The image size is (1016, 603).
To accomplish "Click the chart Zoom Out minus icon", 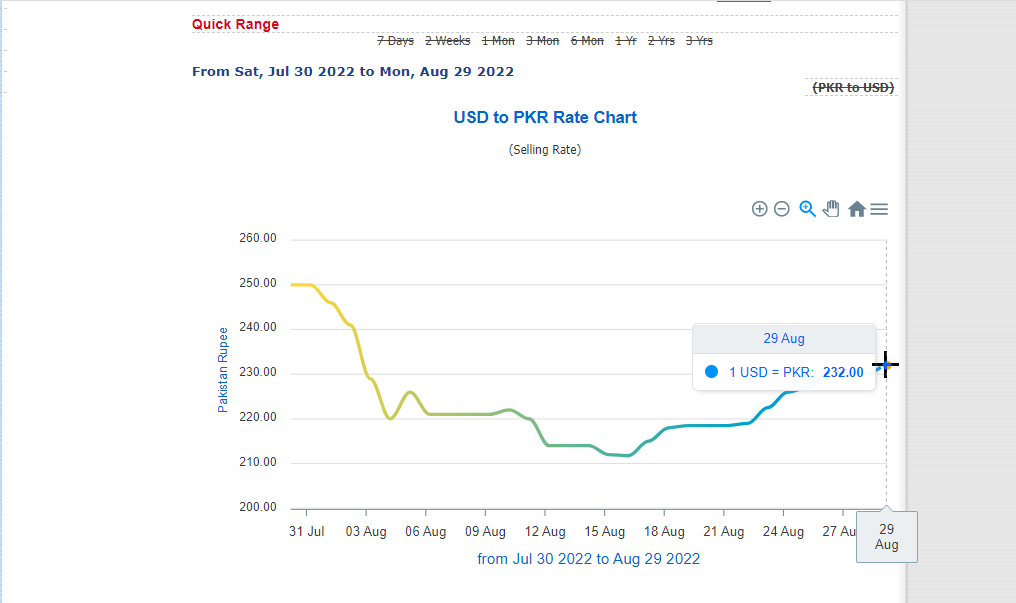I will (782, 209).
